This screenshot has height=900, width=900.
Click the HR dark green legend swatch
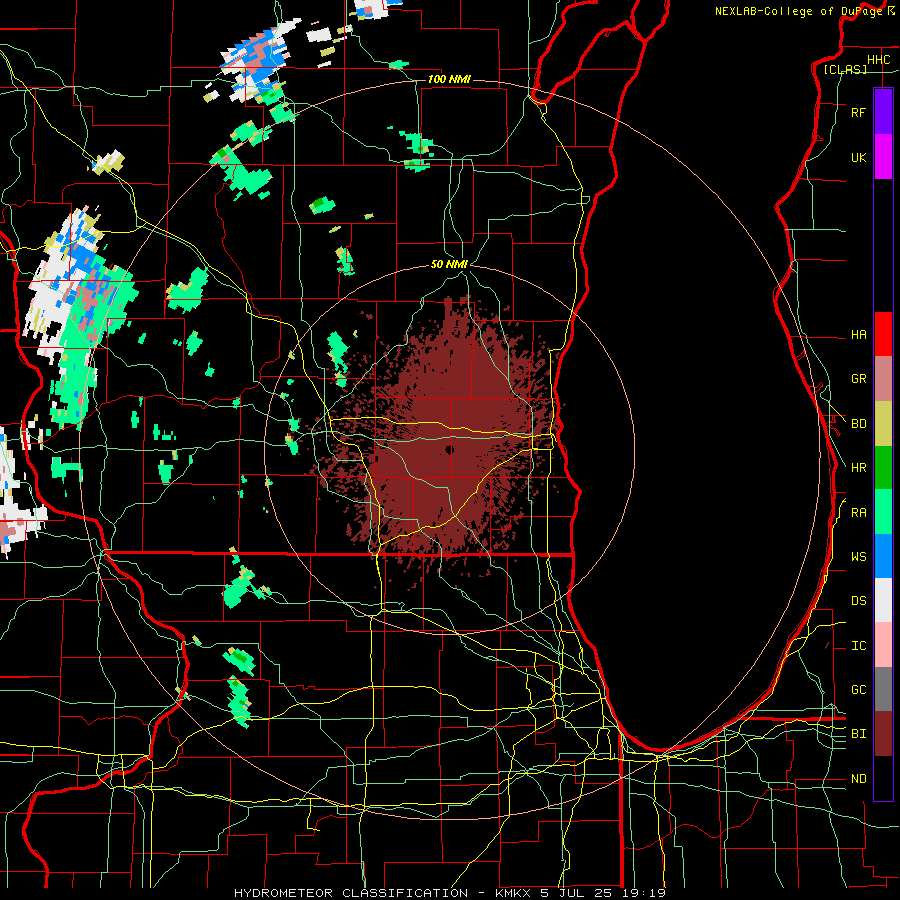coord(883,468)
